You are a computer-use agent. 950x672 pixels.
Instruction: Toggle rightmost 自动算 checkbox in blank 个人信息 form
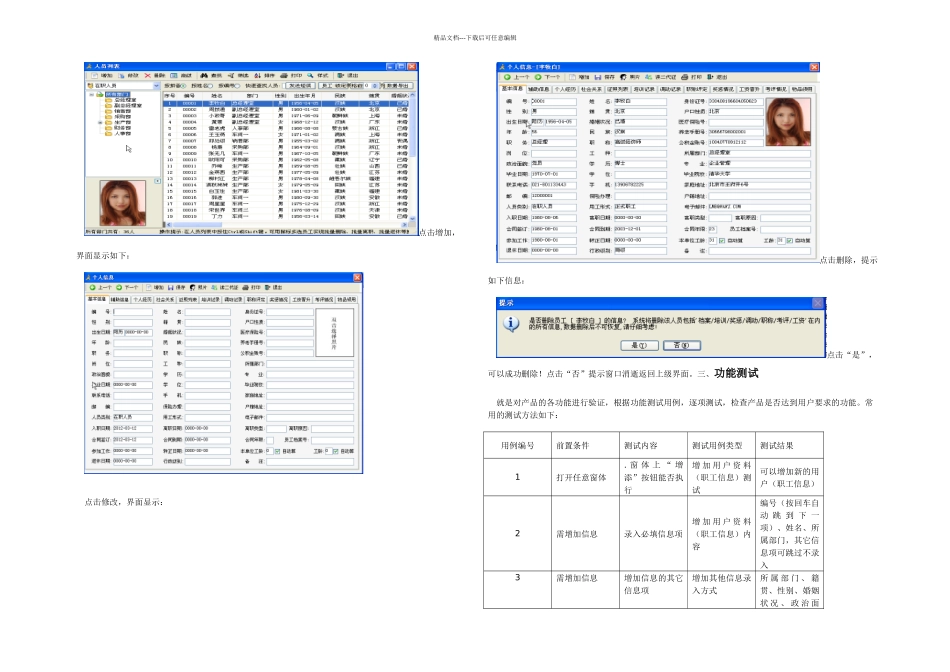pyautogui.click(x=336, y=451)
